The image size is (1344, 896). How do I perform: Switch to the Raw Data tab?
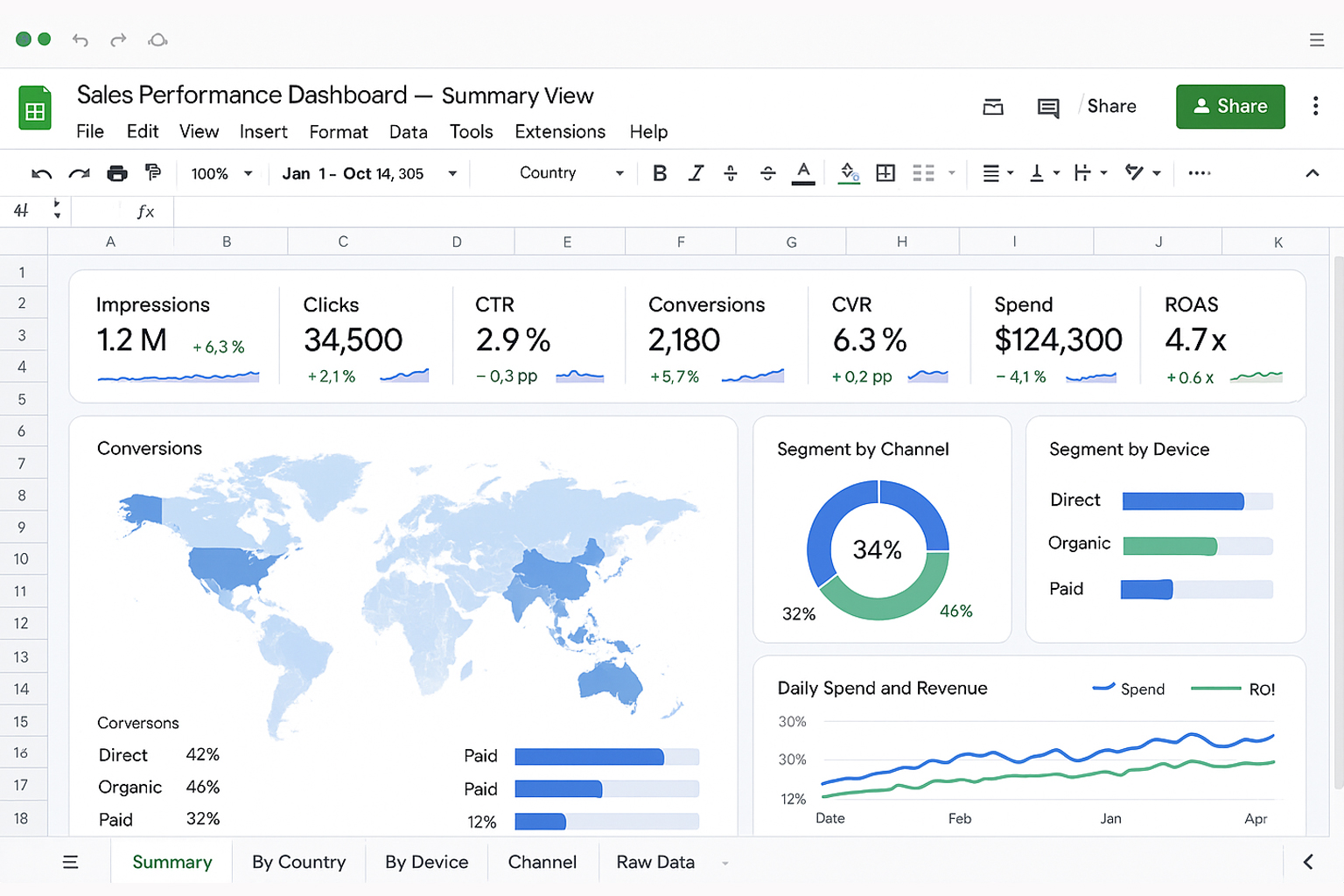(654, 862)
